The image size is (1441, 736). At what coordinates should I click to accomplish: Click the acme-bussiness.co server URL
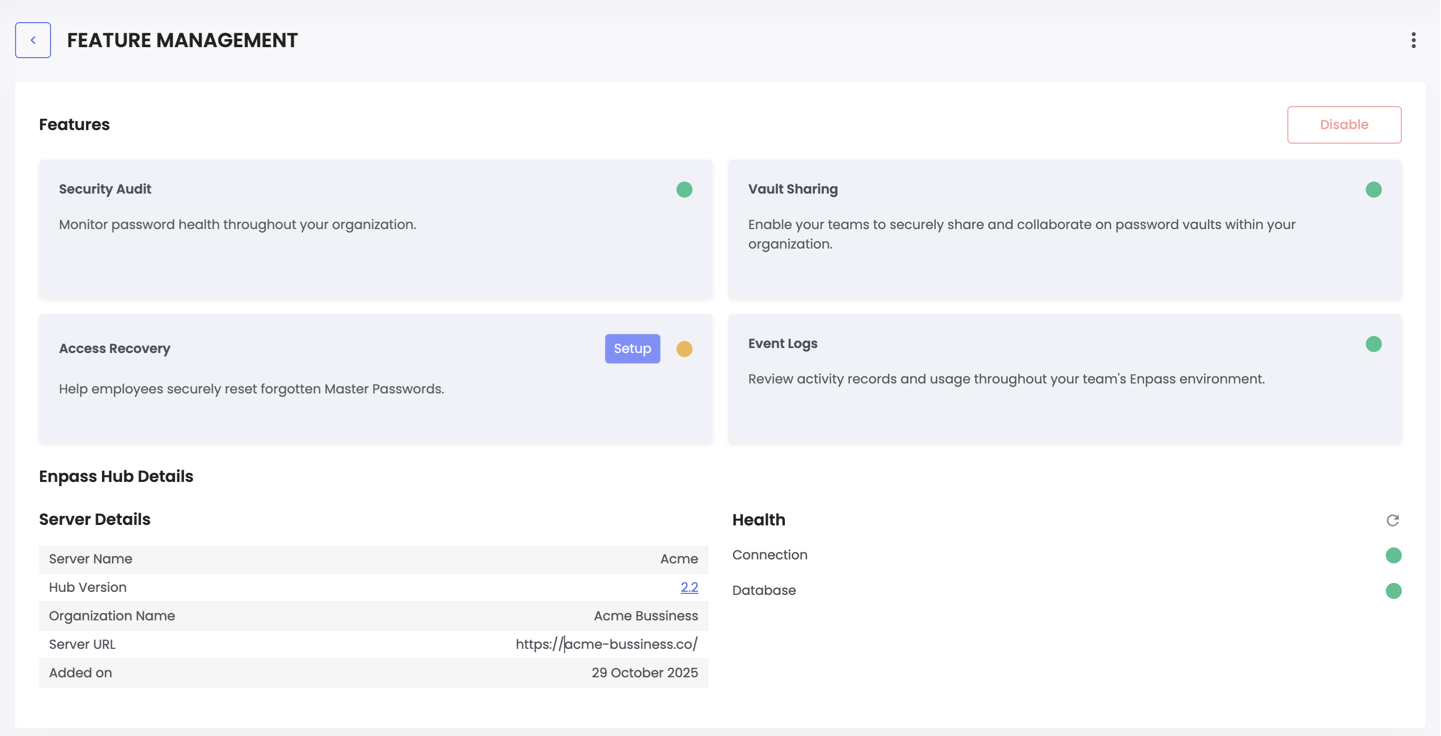point(606,643)
